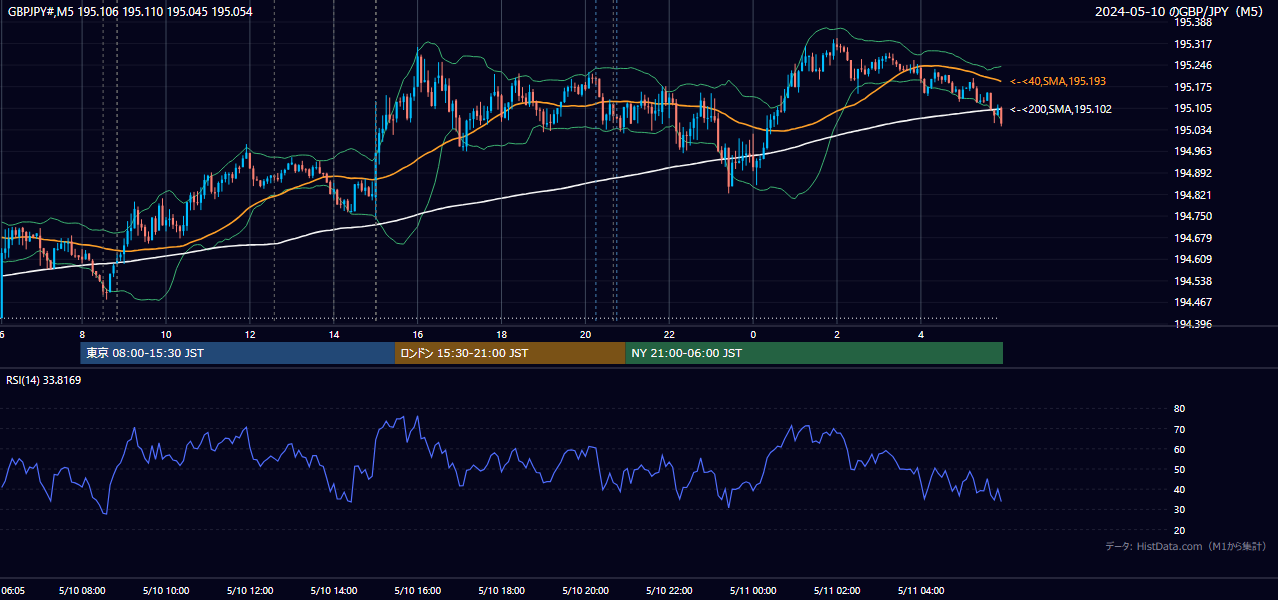1278x600 pixels.
Task: Click price axis value 195.034
Action: [x=1192, y=131]
